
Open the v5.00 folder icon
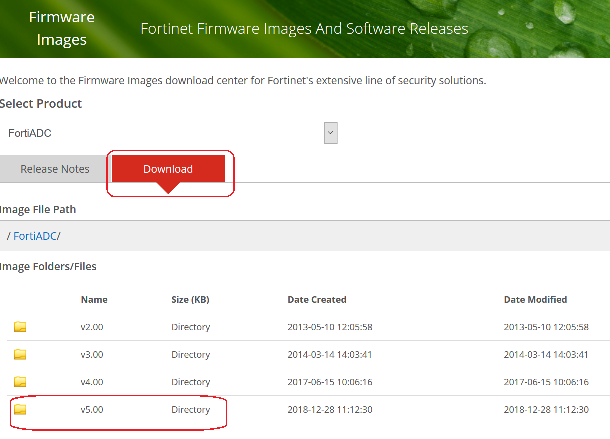[20, 410]
